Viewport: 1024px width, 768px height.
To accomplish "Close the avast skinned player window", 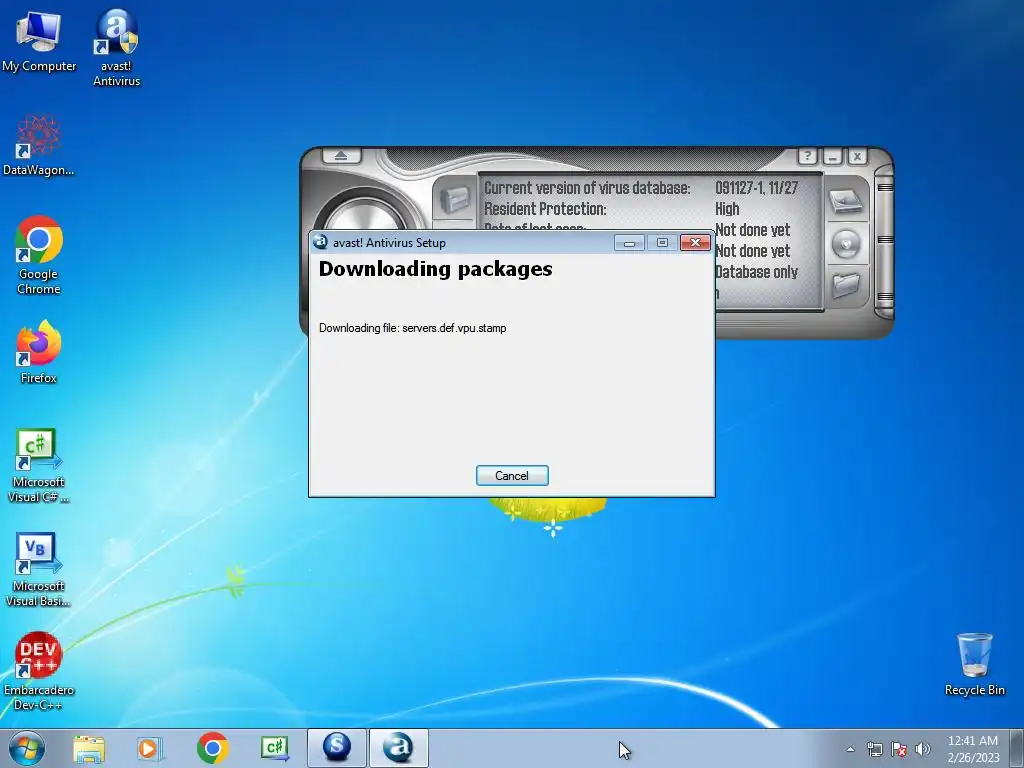I will (x=857, y=156).
